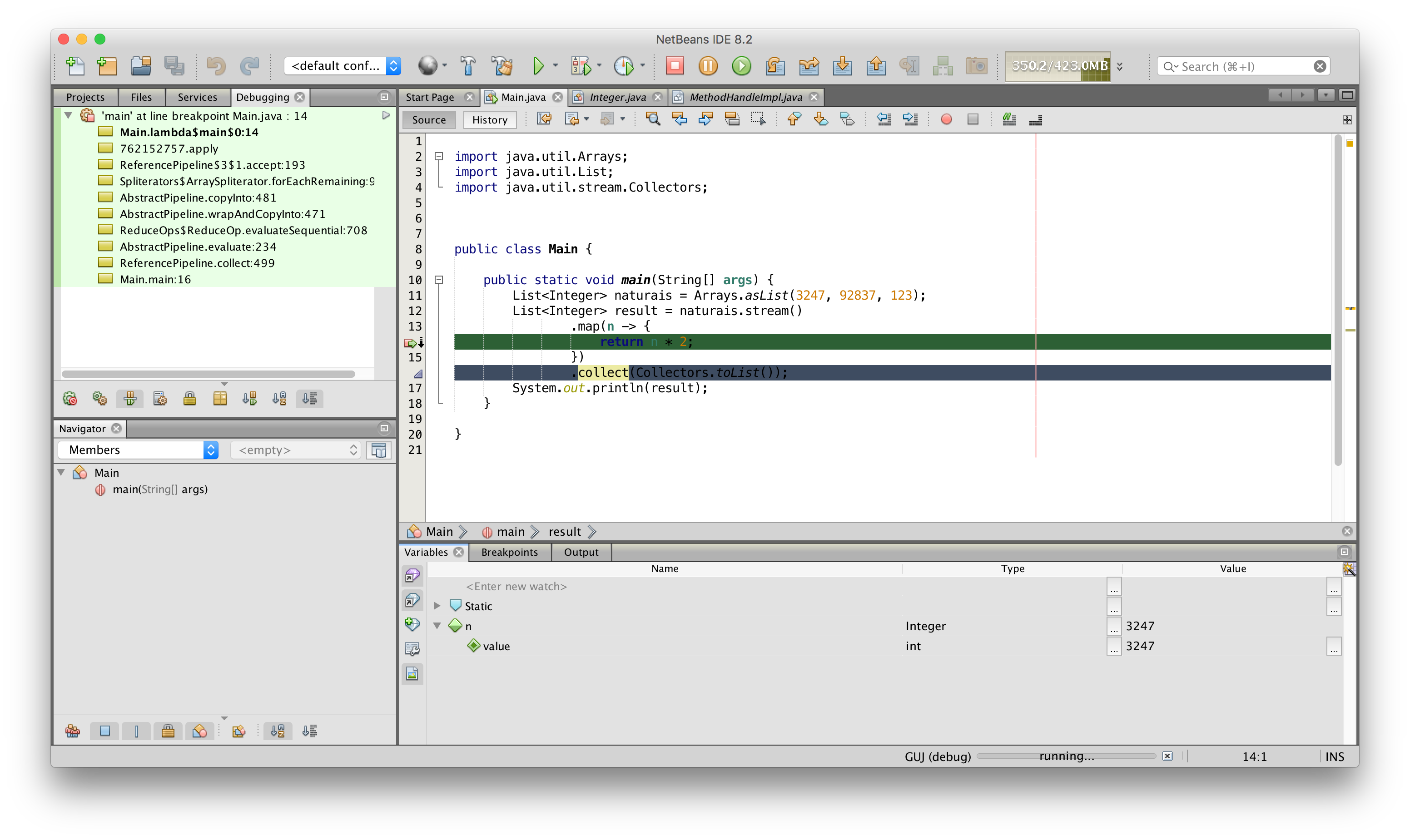Click the Step Over toolbar icon
The height and width of the screenshot is (840, 1410).
[x=775, y=66]
